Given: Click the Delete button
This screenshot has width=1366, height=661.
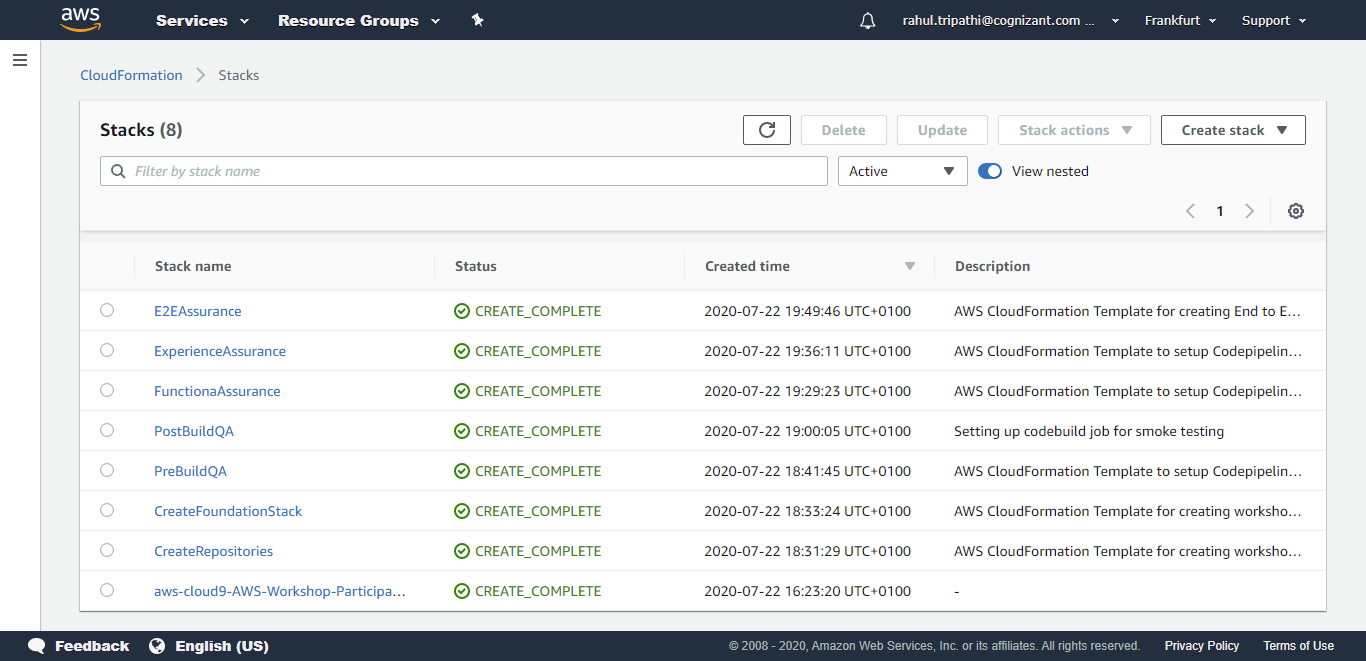Looking at the screenshot, I should point(844,130).
